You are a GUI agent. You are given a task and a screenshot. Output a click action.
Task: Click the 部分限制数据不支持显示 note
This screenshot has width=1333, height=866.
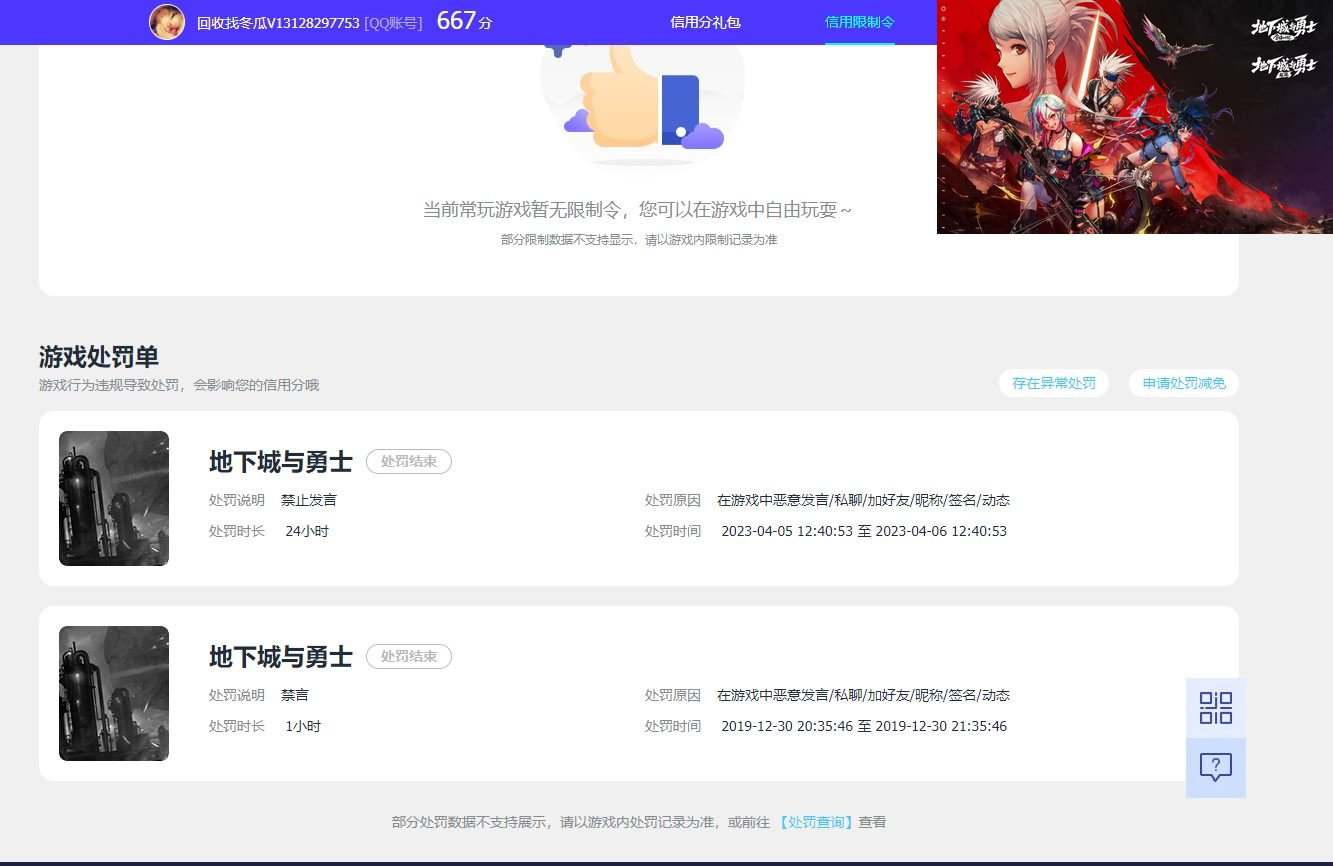(x=639, y=240)
